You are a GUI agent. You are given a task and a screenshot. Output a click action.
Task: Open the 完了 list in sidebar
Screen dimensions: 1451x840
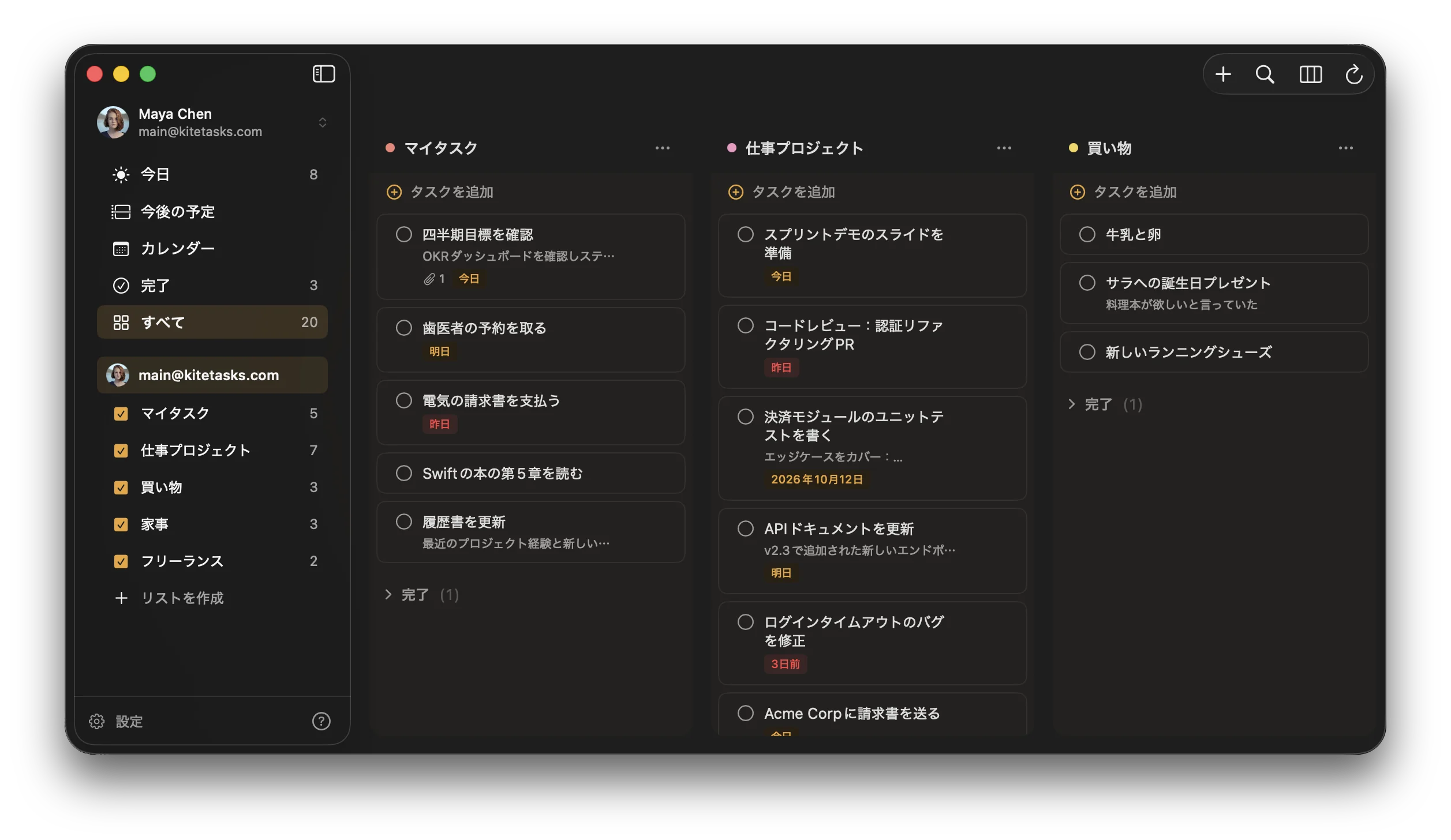212,285
